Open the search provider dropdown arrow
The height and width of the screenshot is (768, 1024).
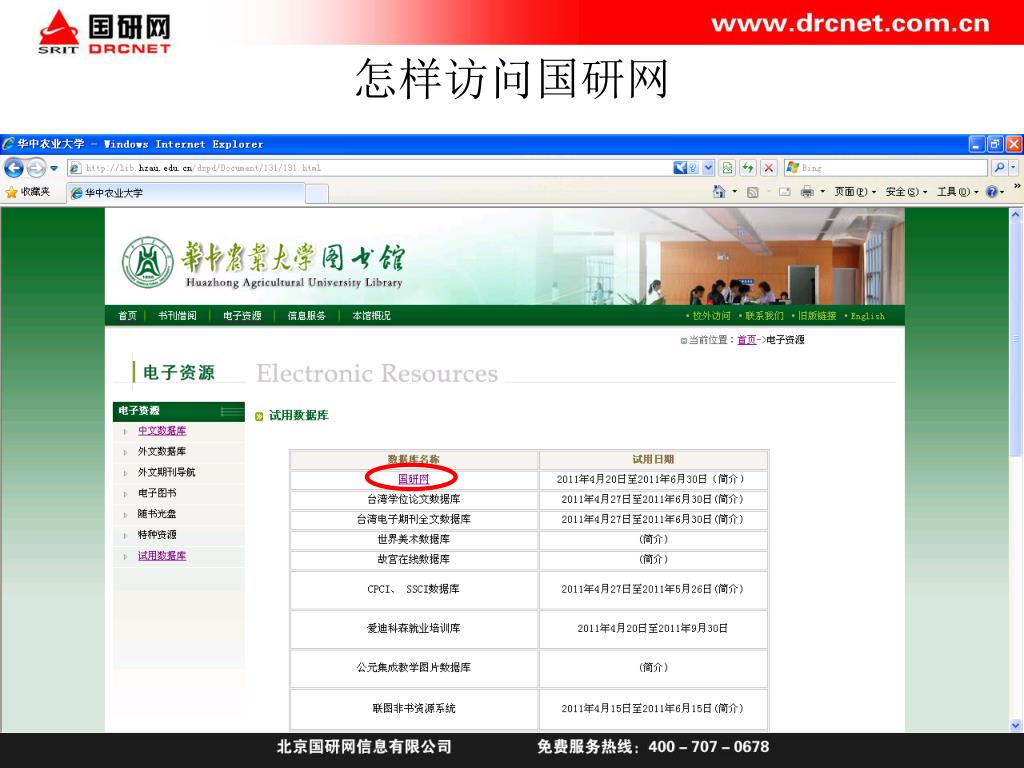(1014, 168)
